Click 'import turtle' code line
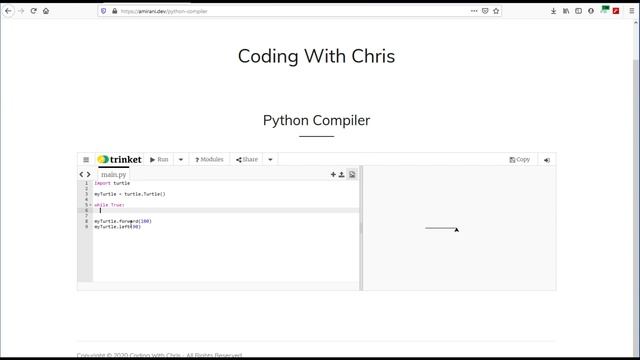 pyautogui.click(x=112, y=183)
